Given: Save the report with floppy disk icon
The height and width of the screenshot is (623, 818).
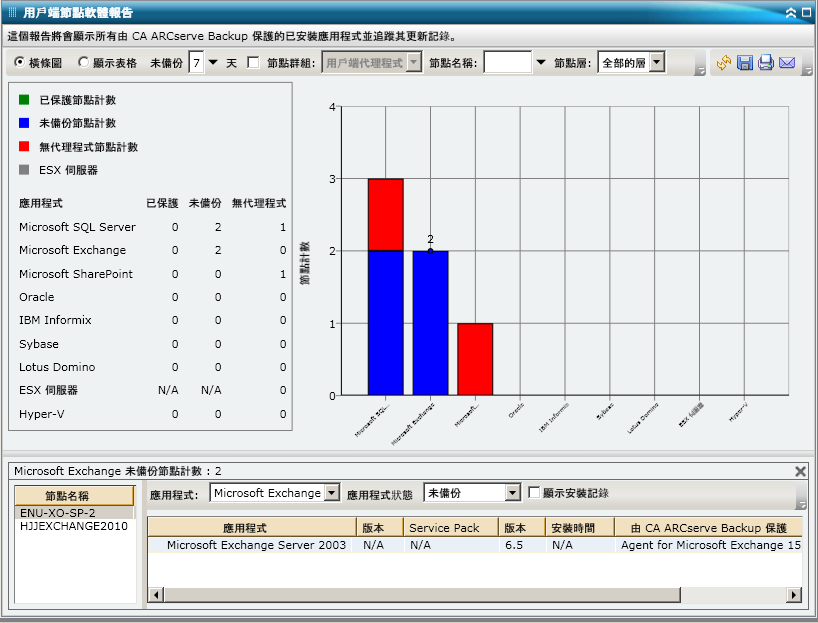Looking at the screenshot, I should [x=744, y=63].
